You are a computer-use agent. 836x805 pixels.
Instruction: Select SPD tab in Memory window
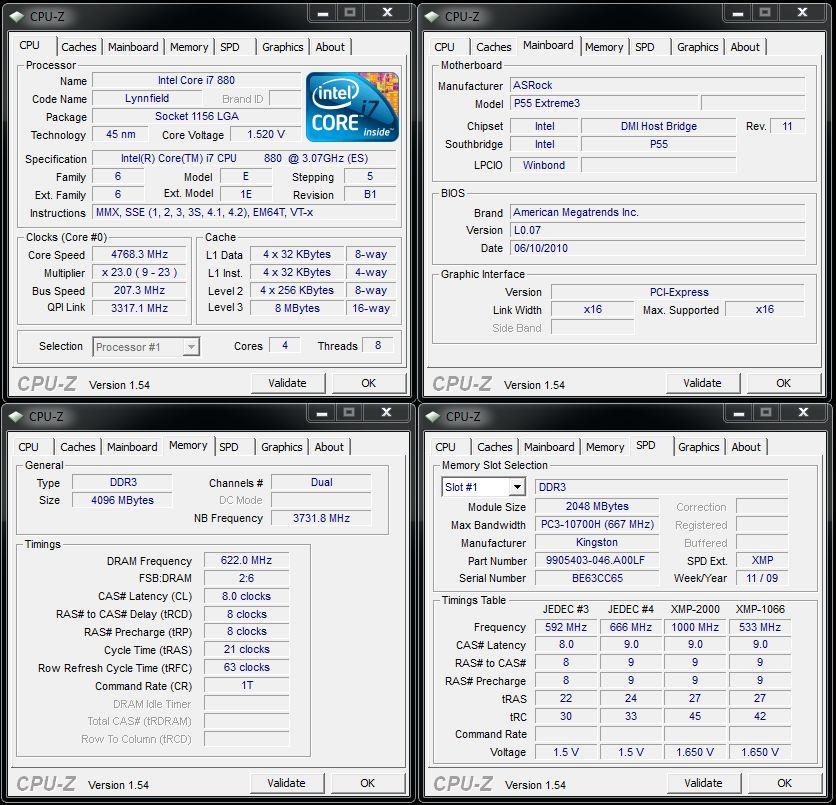click(x=229, y=447)
